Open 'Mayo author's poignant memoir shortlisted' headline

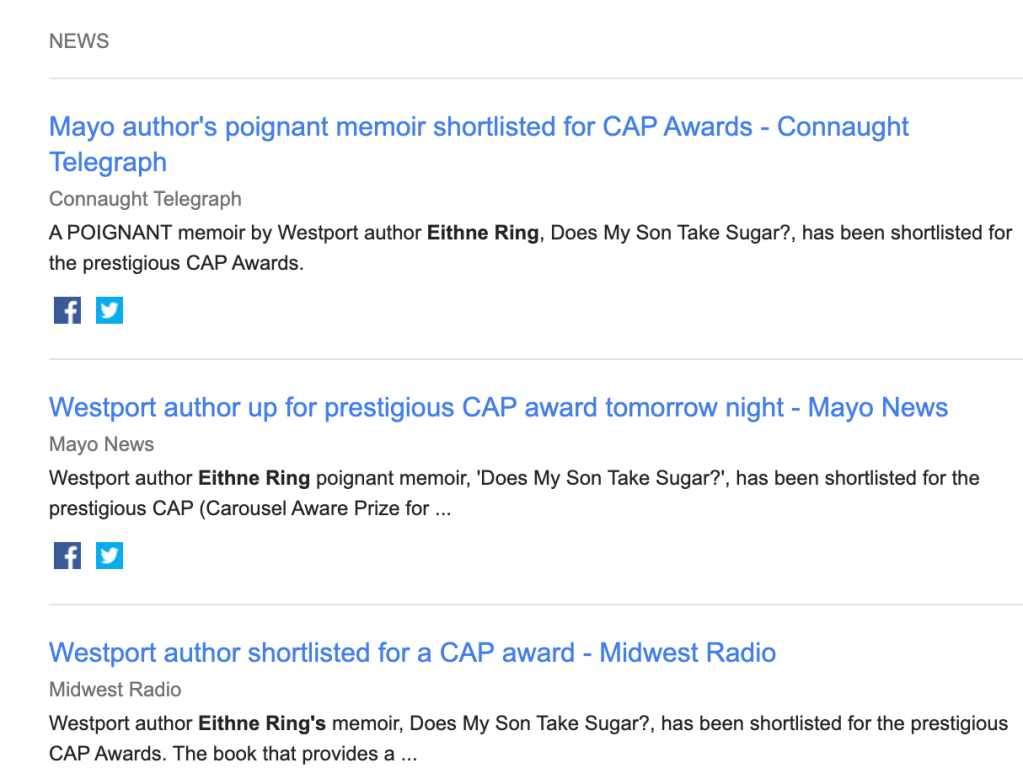coord(478,128)
